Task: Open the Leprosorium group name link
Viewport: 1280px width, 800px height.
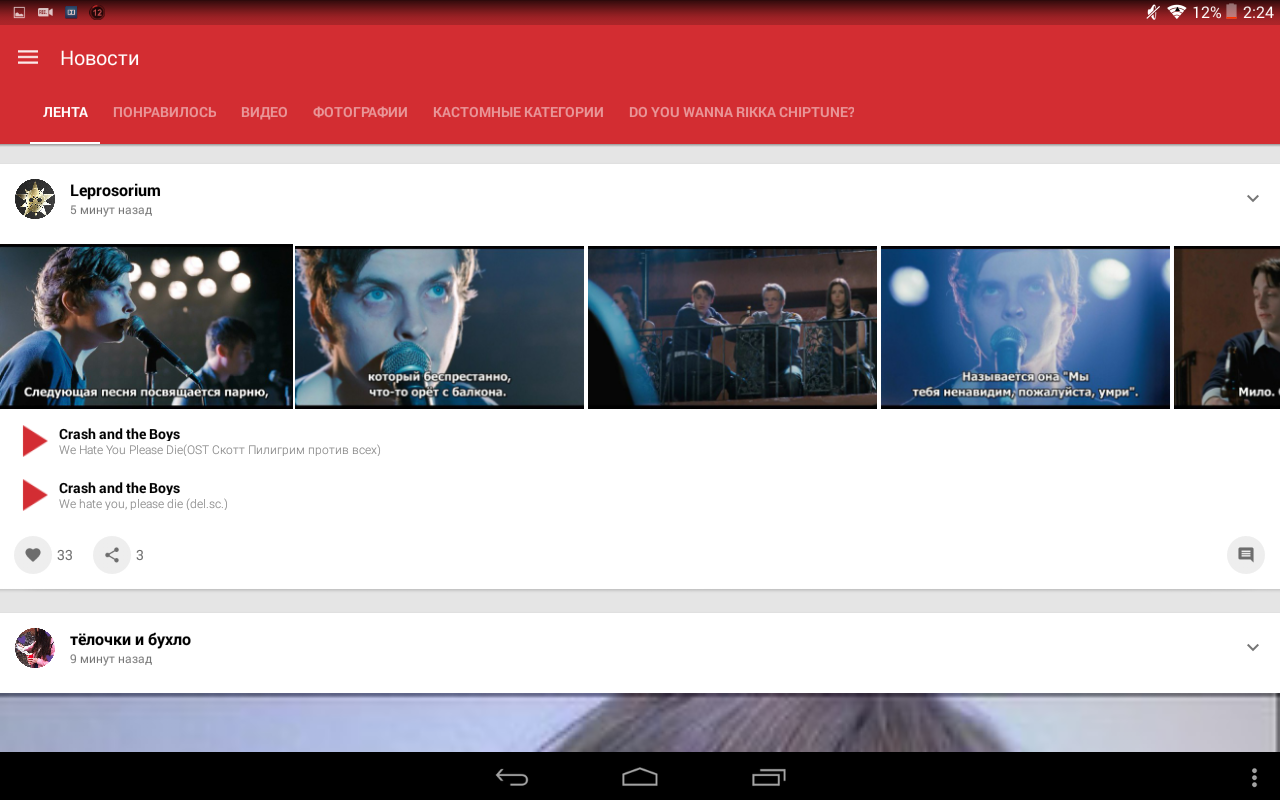Action: (115, 191)
